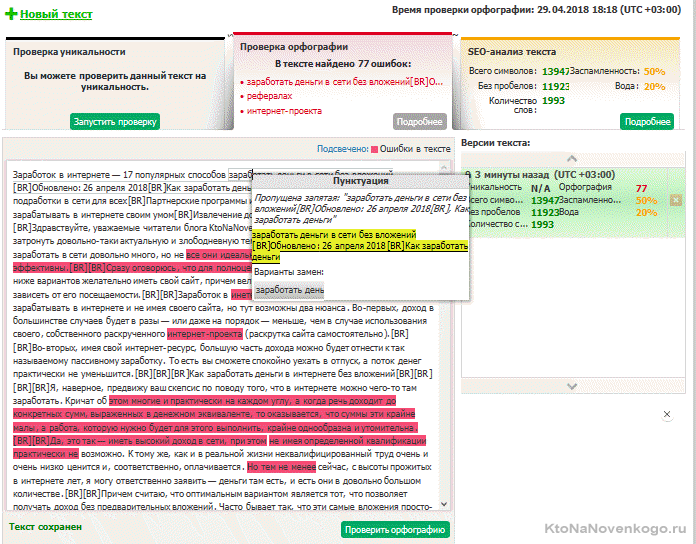Open Подробнее in SEO-анализ panel
Viewport: 696px width, 544px height.
[647, 122]
